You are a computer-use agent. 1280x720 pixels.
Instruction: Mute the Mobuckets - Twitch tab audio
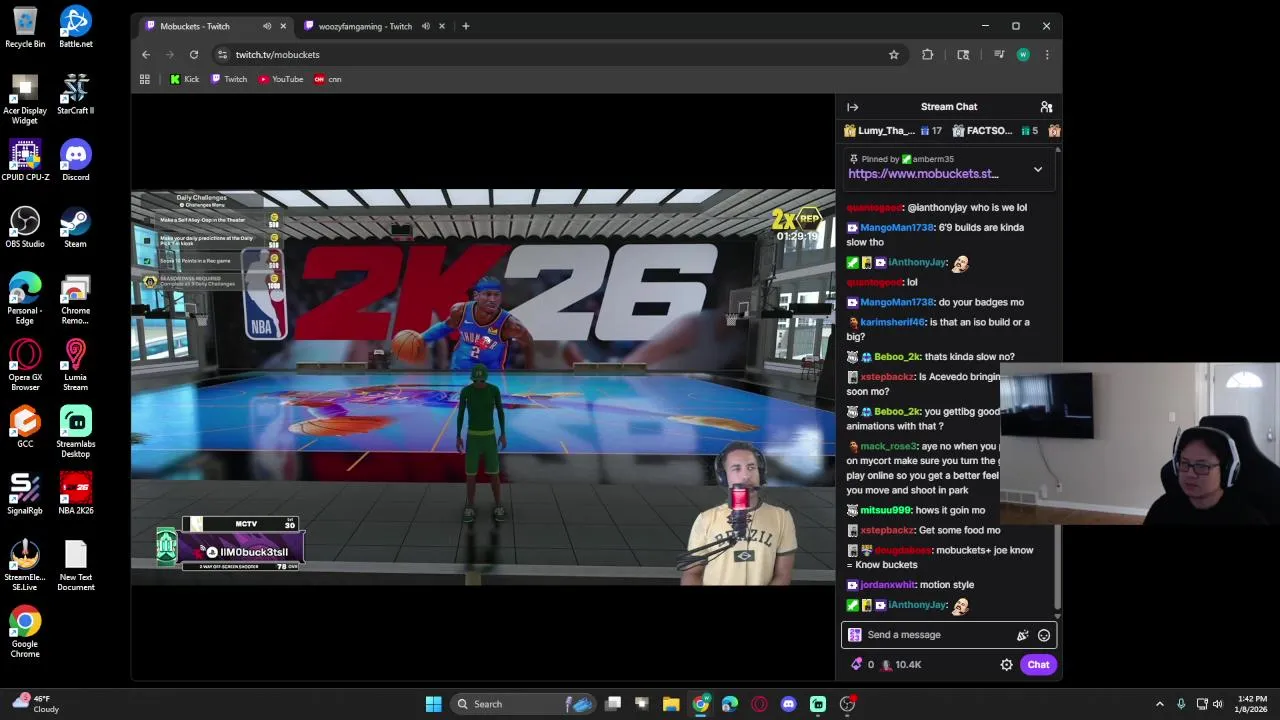(x=267, y=26)
